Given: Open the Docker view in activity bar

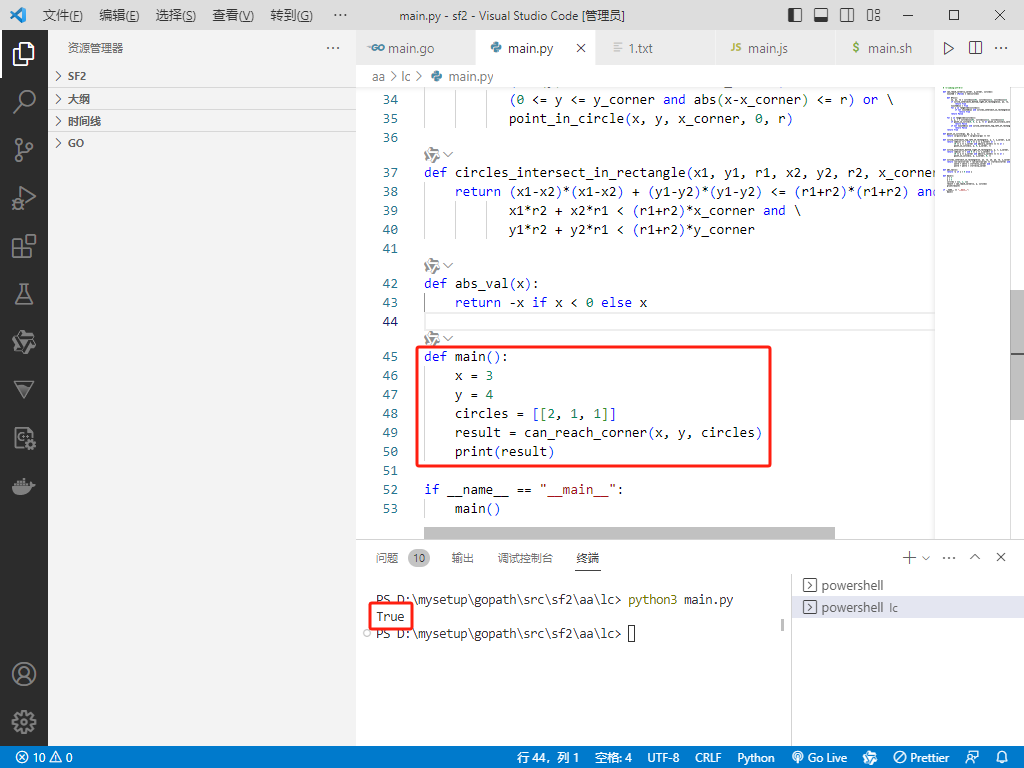Looking at the screenshot, I should pos(24,487).
